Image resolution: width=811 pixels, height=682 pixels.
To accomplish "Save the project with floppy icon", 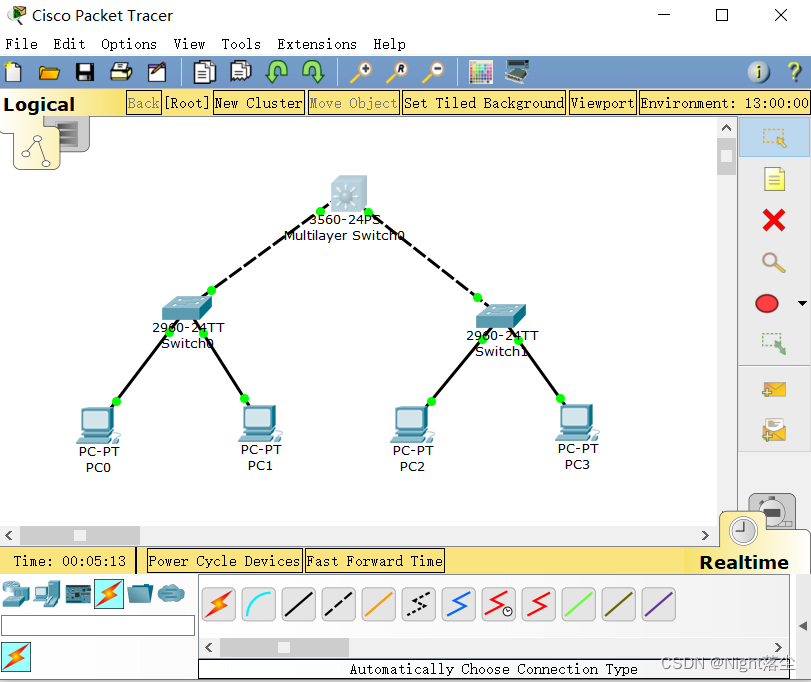I will coord(85,72).
